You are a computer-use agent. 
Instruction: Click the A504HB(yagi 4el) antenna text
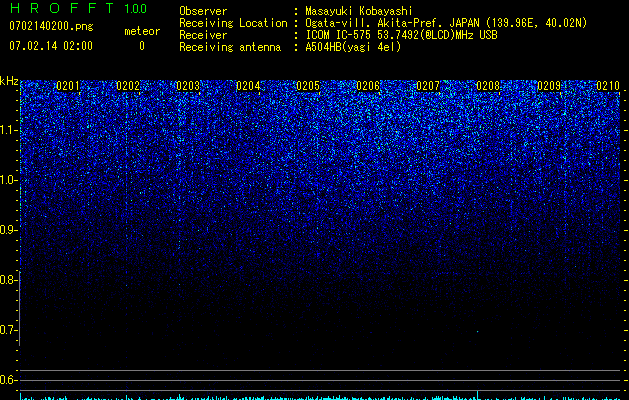click(x=353, y=47)
